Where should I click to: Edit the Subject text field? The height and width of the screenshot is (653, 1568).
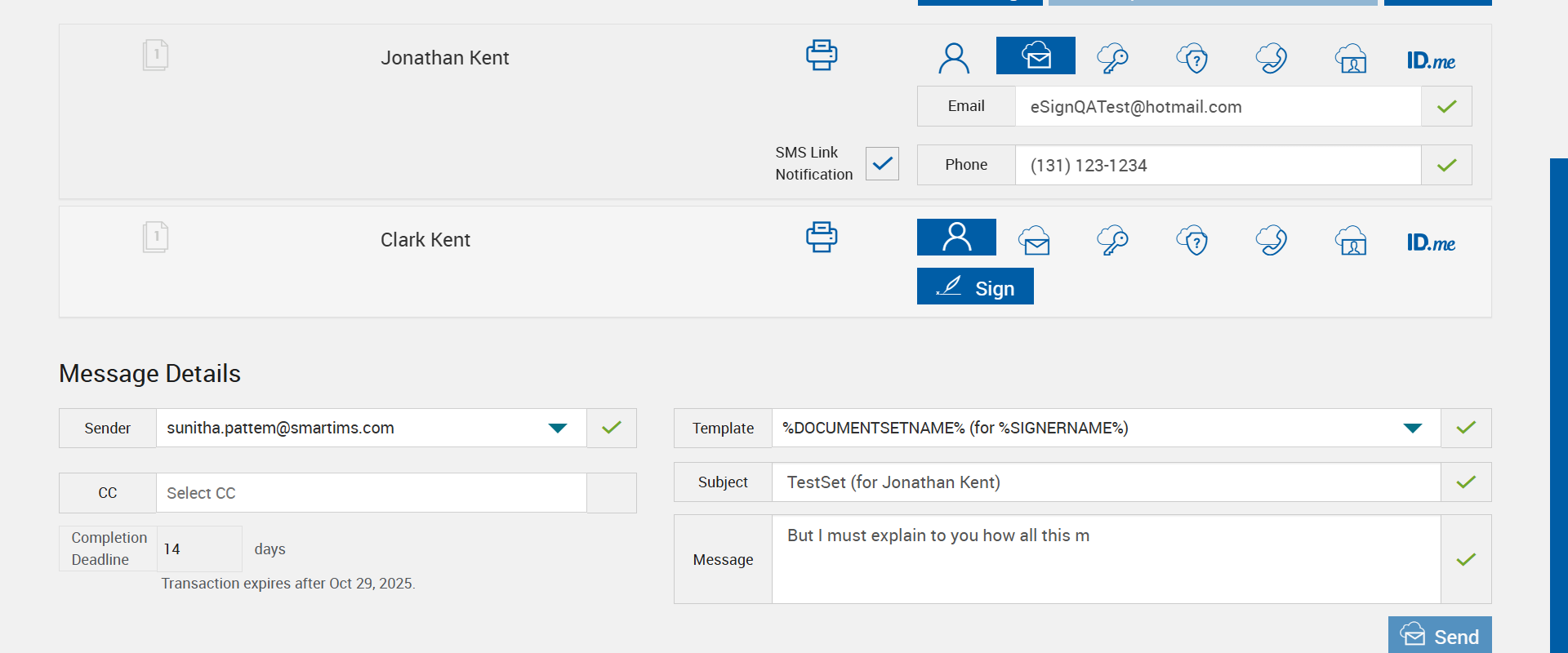1106,482
